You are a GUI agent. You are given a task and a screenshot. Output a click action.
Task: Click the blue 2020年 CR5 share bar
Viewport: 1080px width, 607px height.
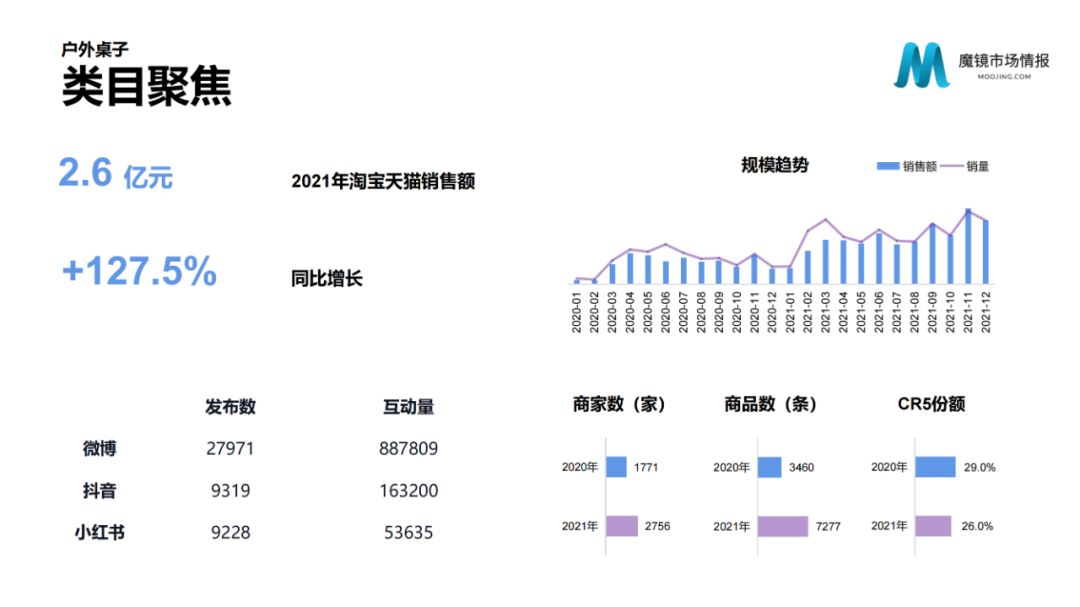[x=935, y=467]
